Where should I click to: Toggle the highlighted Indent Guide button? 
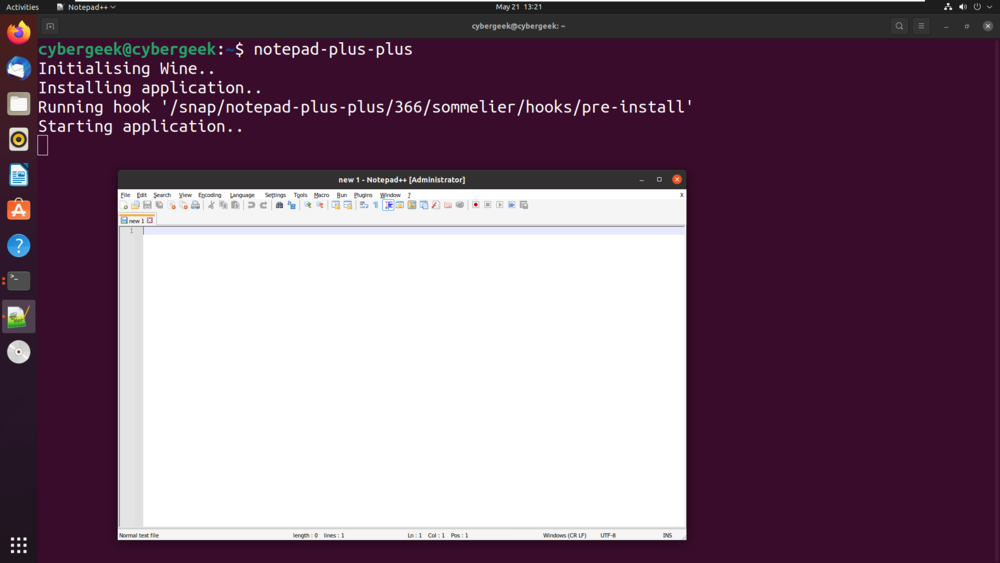[x=388, y=205]
